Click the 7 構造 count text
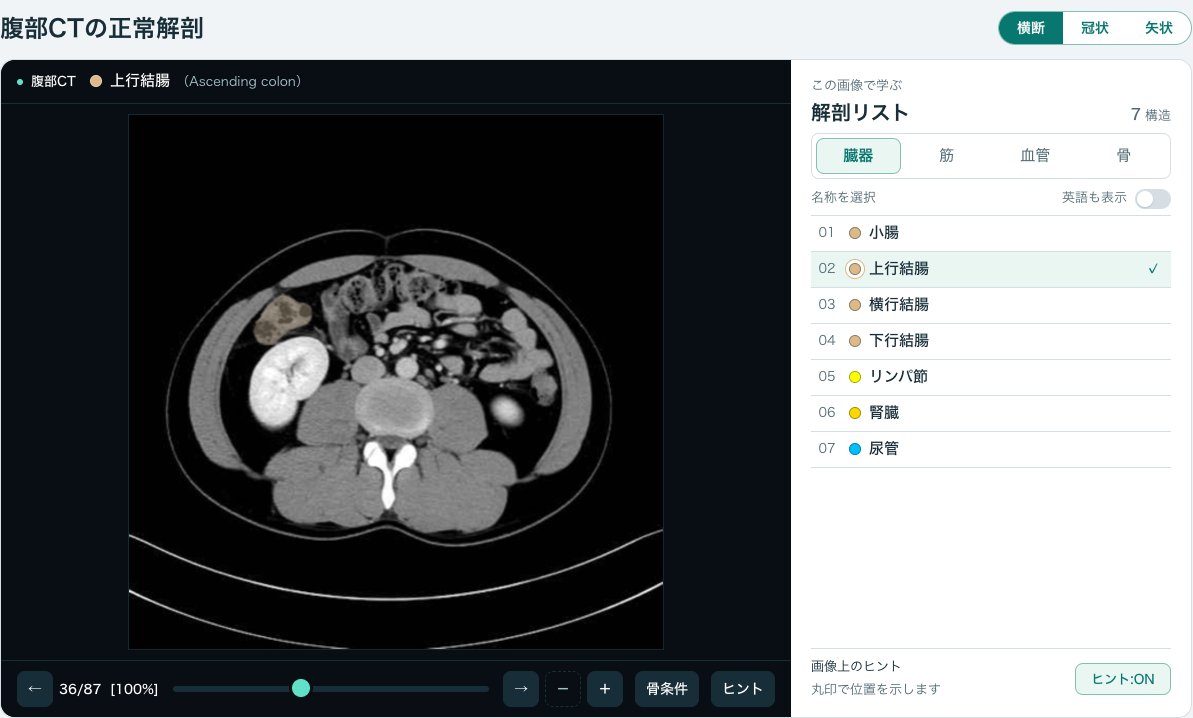Image resolution: width=1193 pixels, height=718 pixels. (1150, 115)
